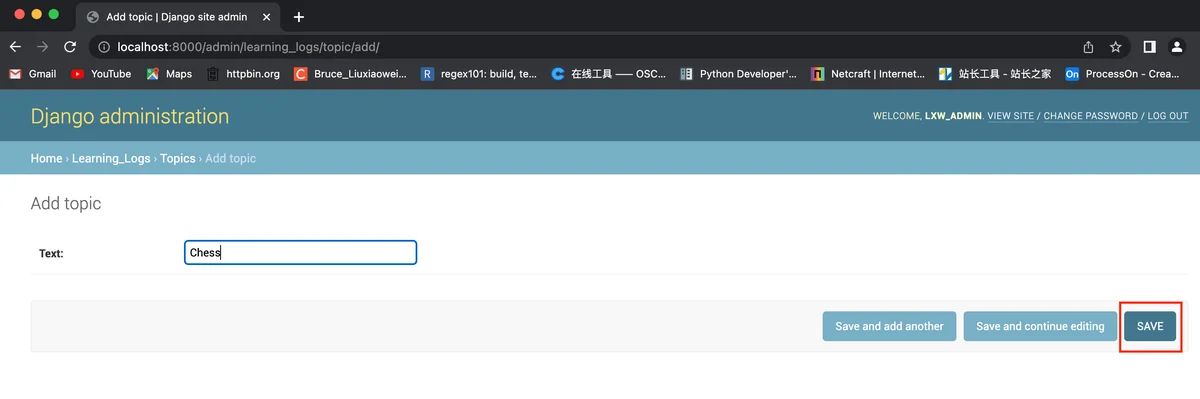Open the Python Developer bookmark
Image resolution: width=1200 pixels, height=399 pixels.
pyautogui.click(x=738, y=74)
